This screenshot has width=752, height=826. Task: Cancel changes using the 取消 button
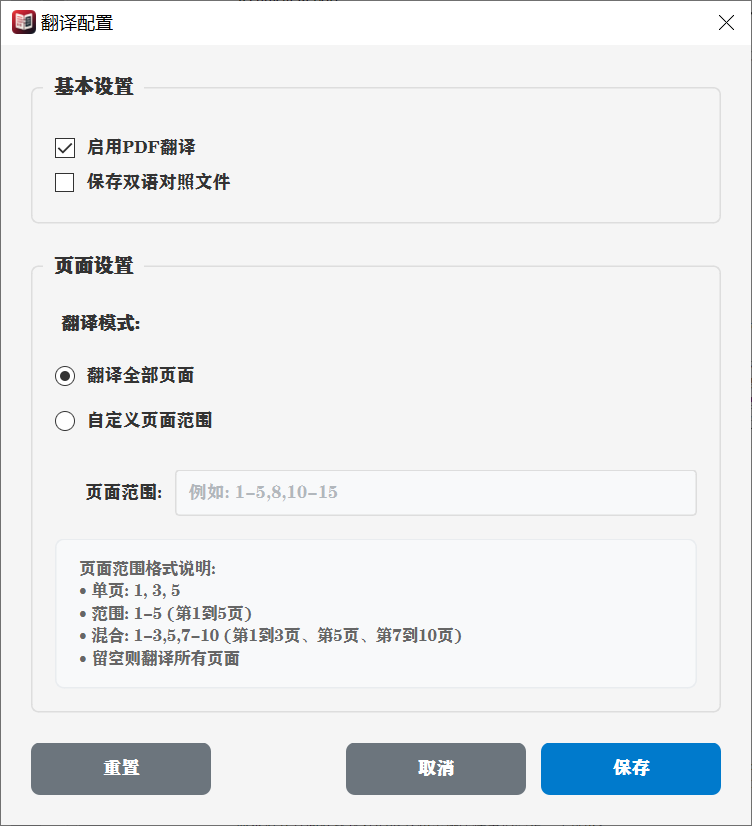[435, 769]
